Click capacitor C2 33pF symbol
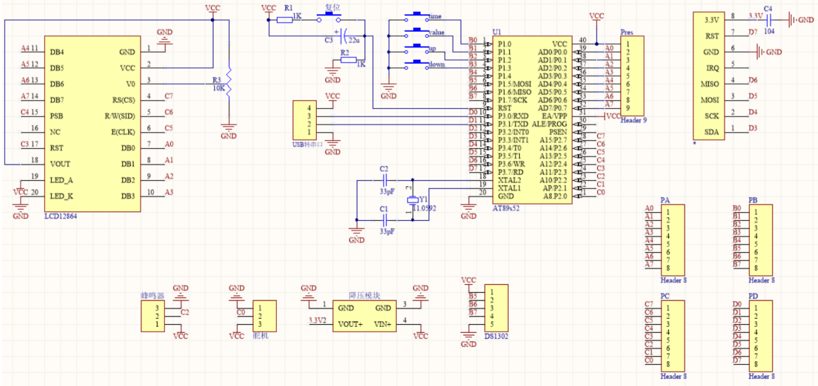 click(384, 180)
